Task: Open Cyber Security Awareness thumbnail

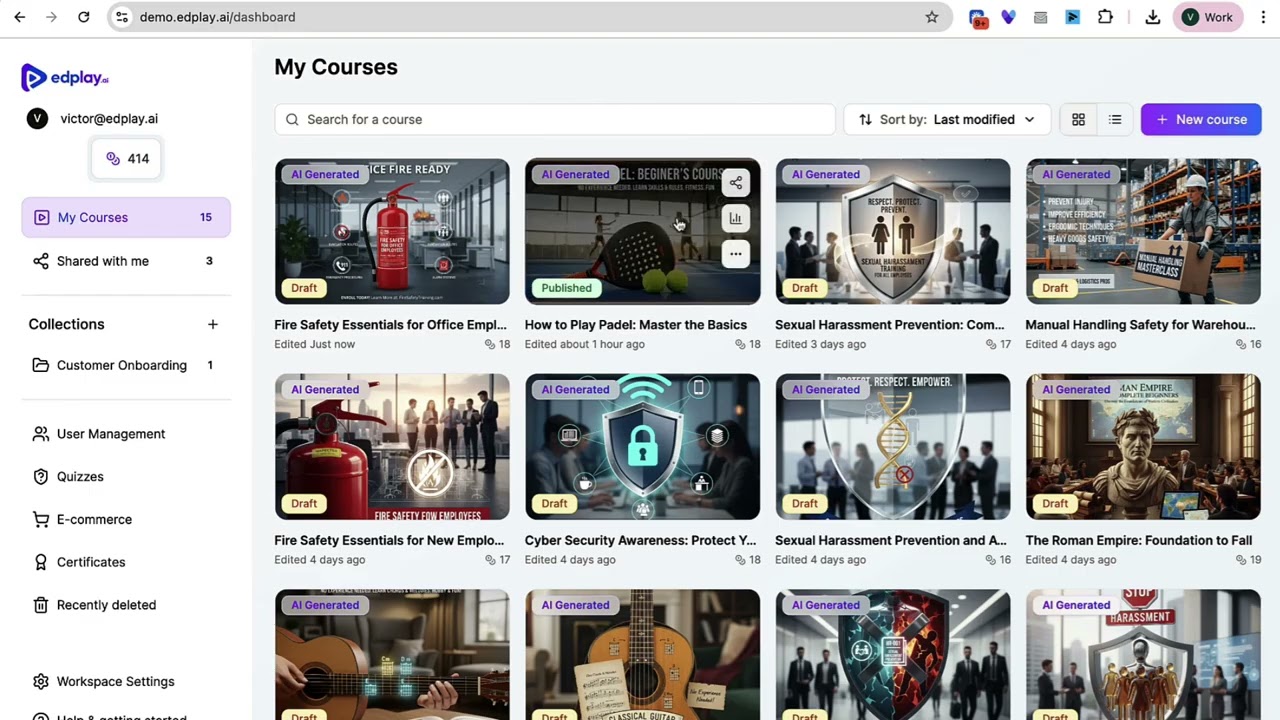Action: click(x=642, y=447)
